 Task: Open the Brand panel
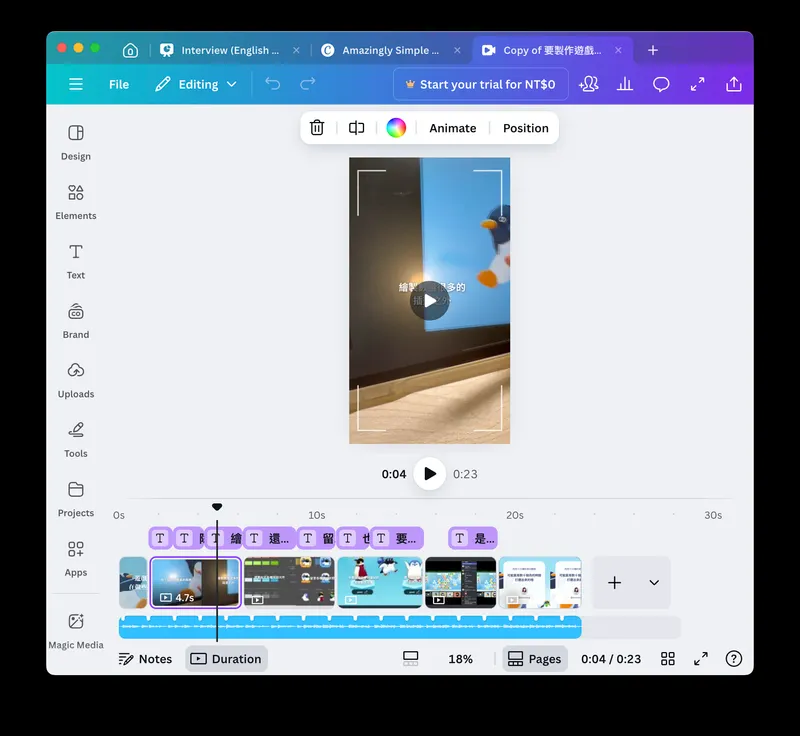coord(76,321)
